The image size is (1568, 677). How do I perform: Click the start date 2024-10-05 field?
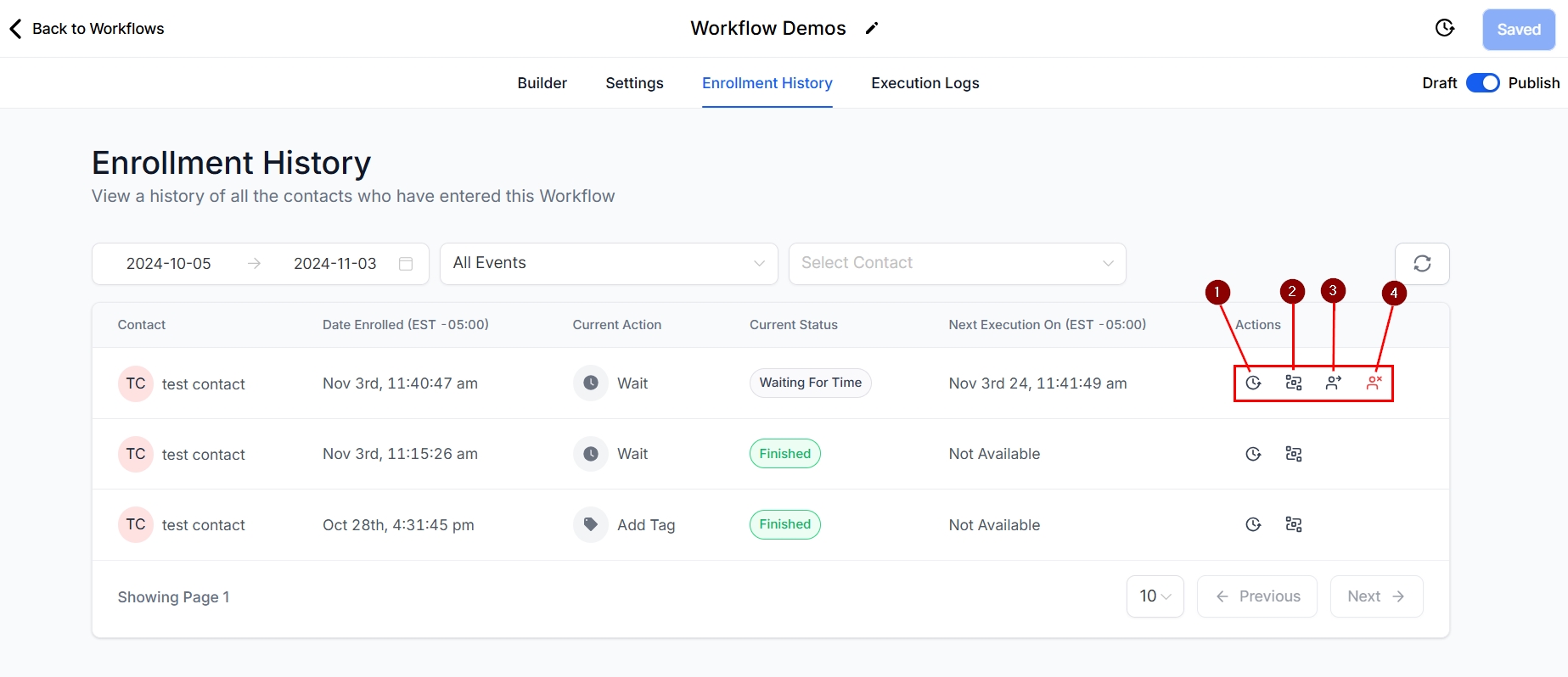[169, 264]
